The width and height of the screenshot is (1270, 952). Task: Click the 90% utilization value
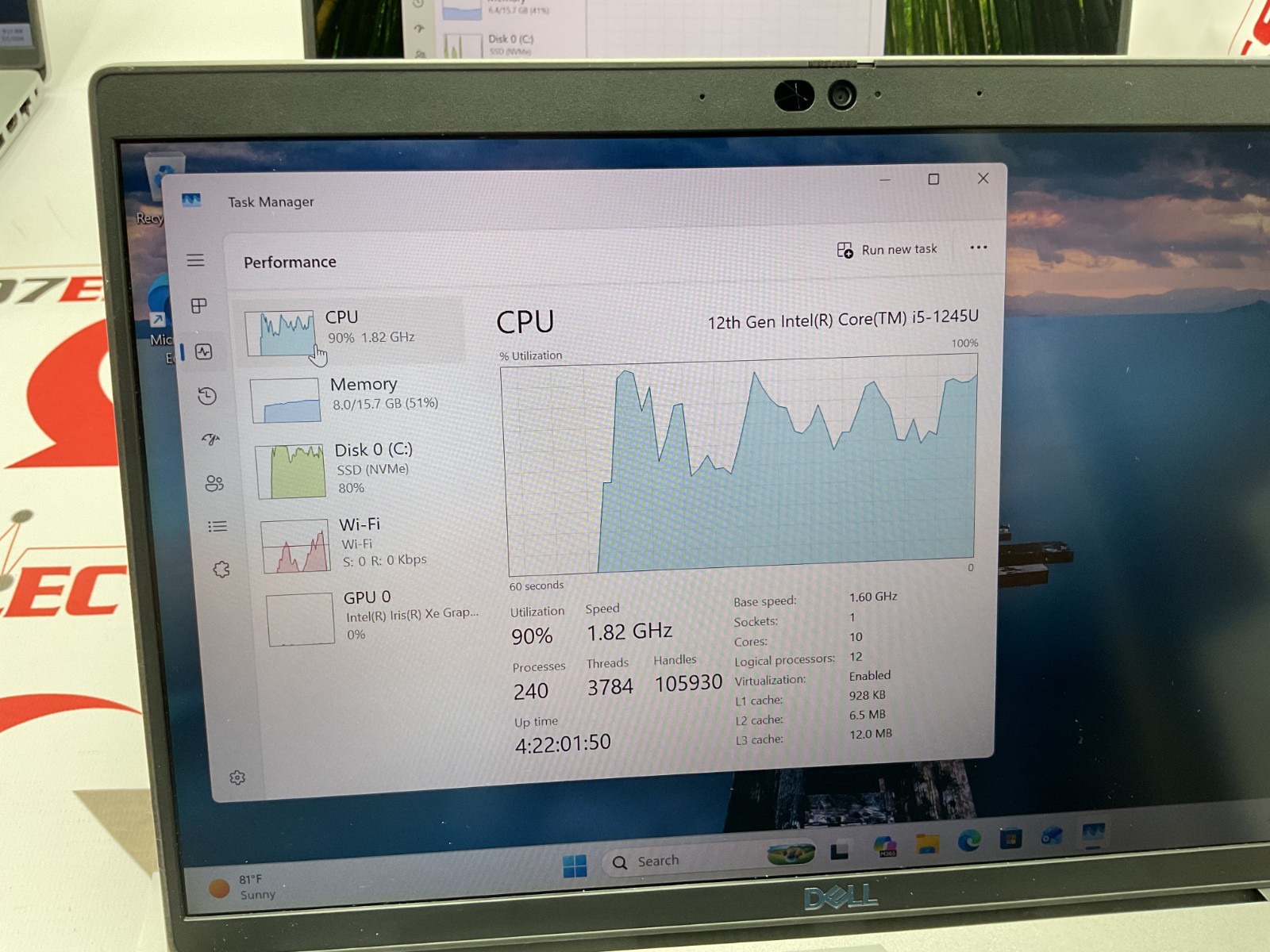pos(532,636)
